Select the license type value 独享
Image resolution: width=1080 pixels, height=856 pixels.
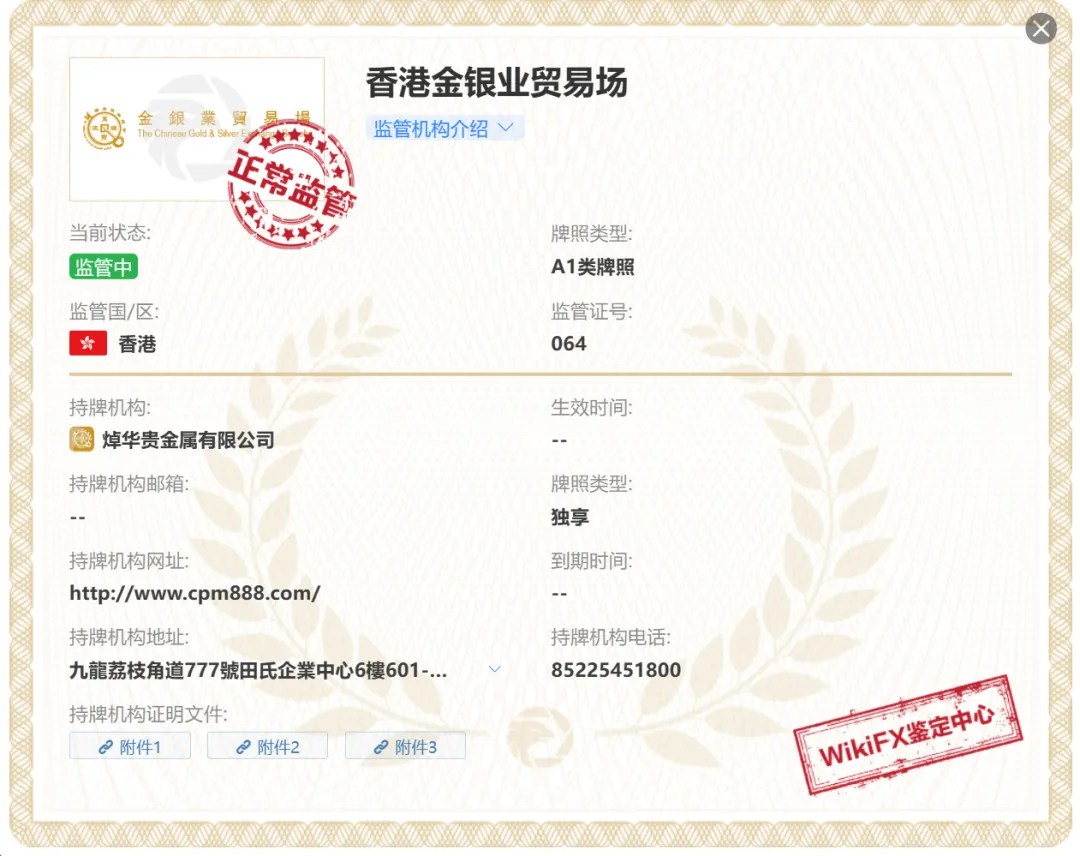click(x=570, y=516)
